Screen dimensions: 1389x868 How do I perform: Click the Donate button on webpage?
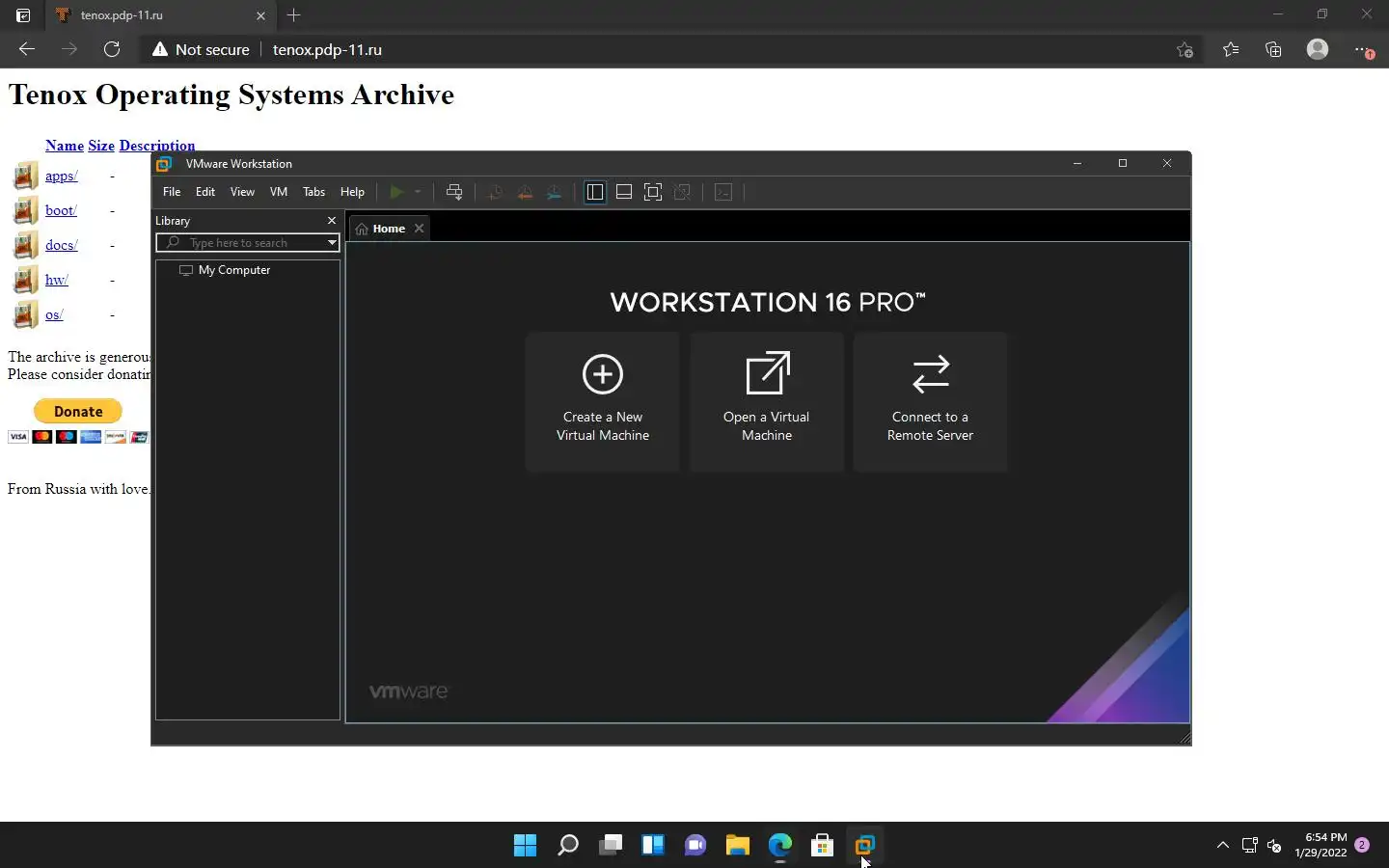(78, 411)
